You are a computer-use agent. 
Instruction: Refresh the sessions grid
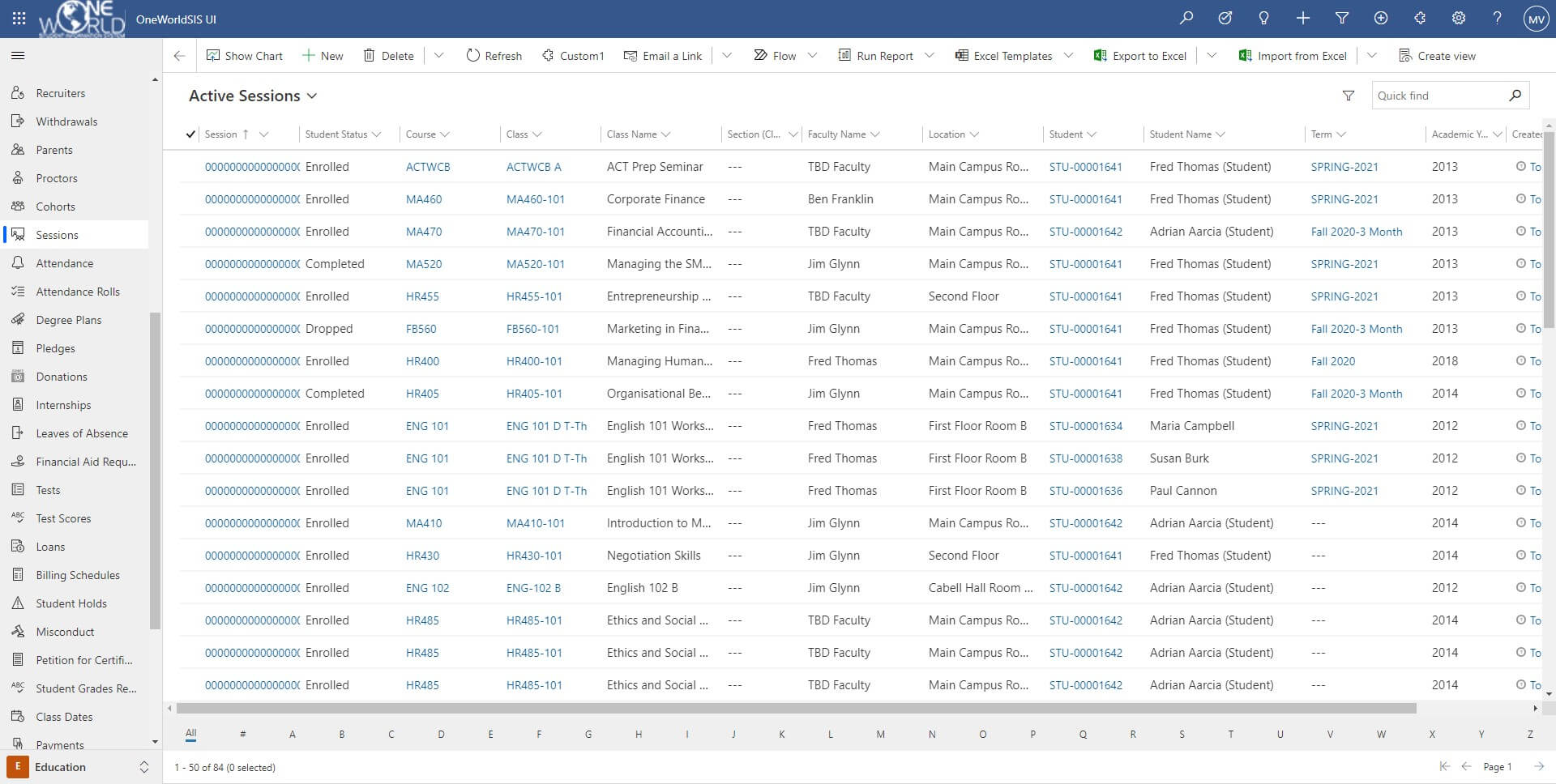tap(494, 56)
